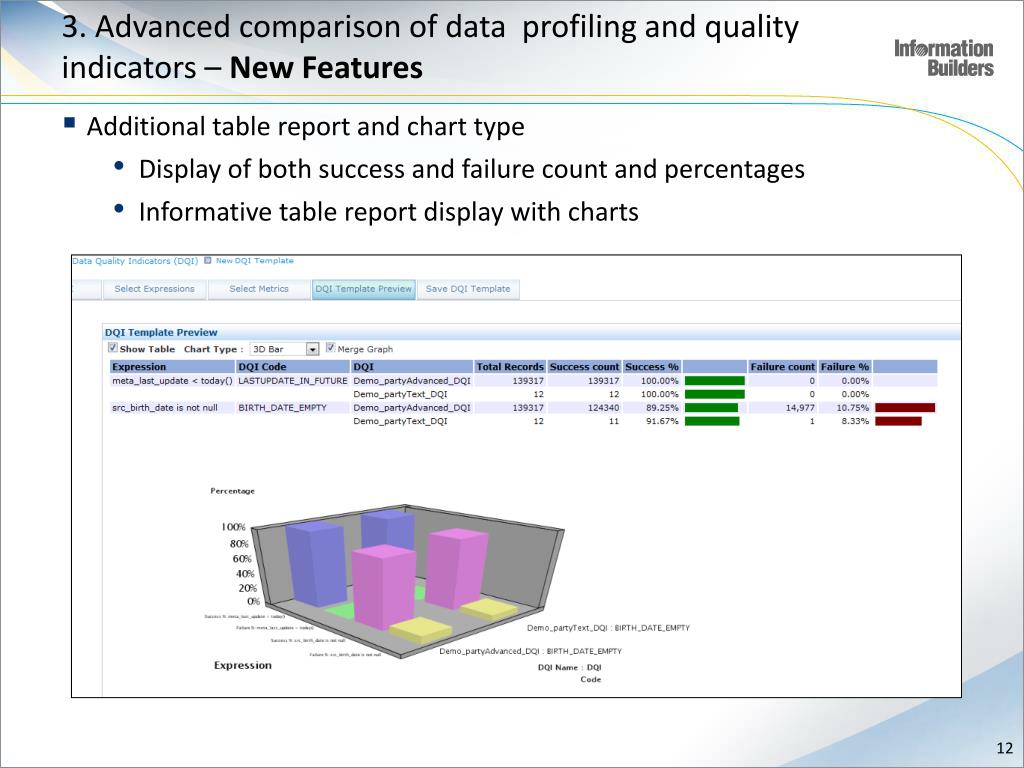Click the Data Quality Indicators (DQI) breadcrumb link
The image size is (1024, 768).
pos(135,261)
